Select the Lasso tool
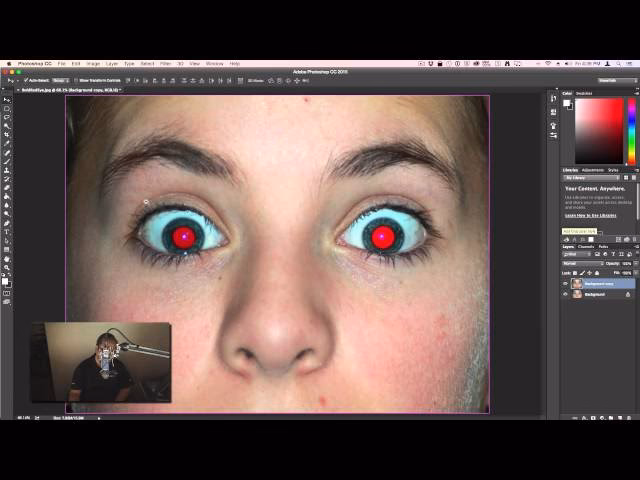640x480 pixels. [7, 118]
